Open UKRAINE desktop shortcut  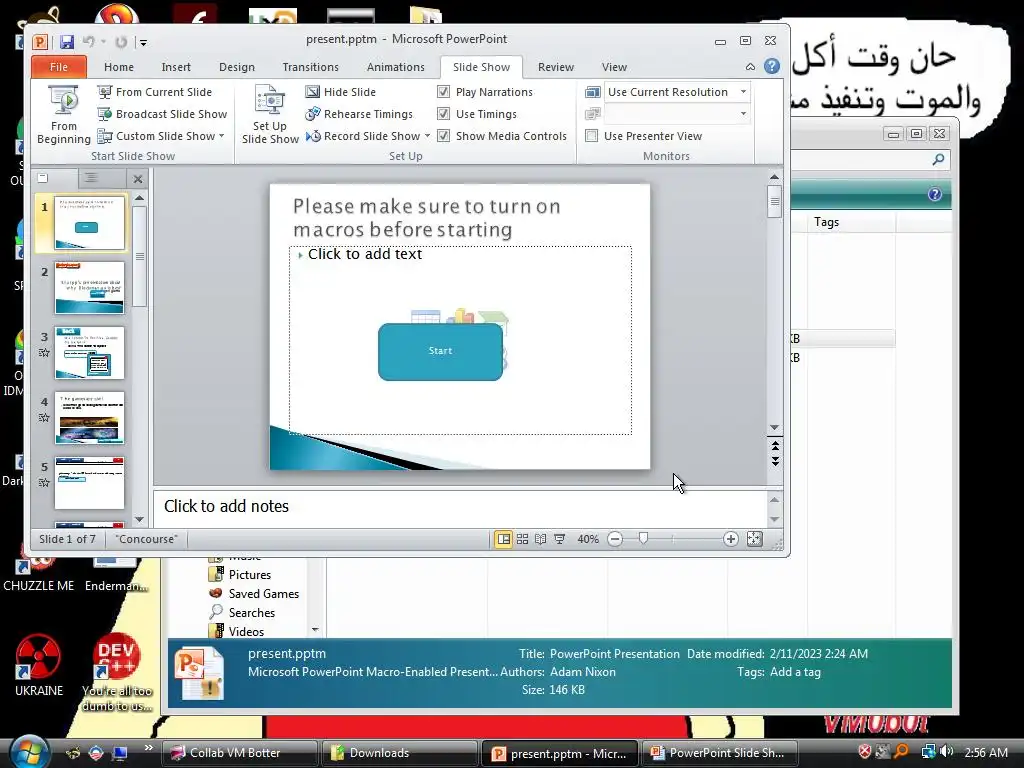click(39, 665)
